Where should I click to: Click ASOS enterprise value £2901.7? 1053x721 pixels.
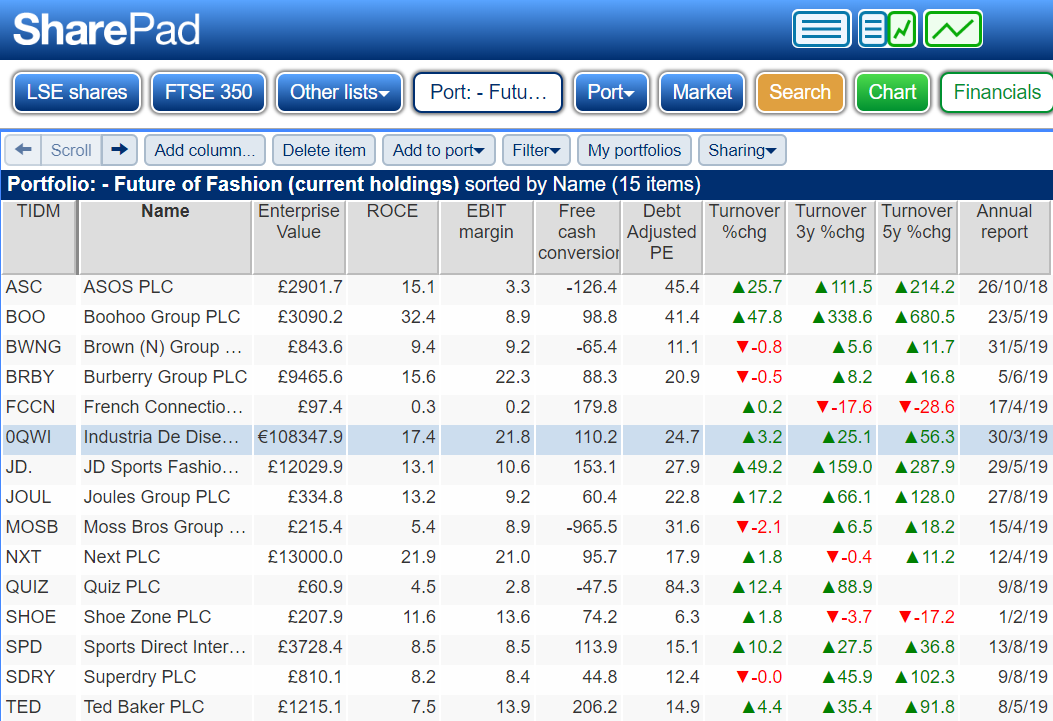[310, 287]
